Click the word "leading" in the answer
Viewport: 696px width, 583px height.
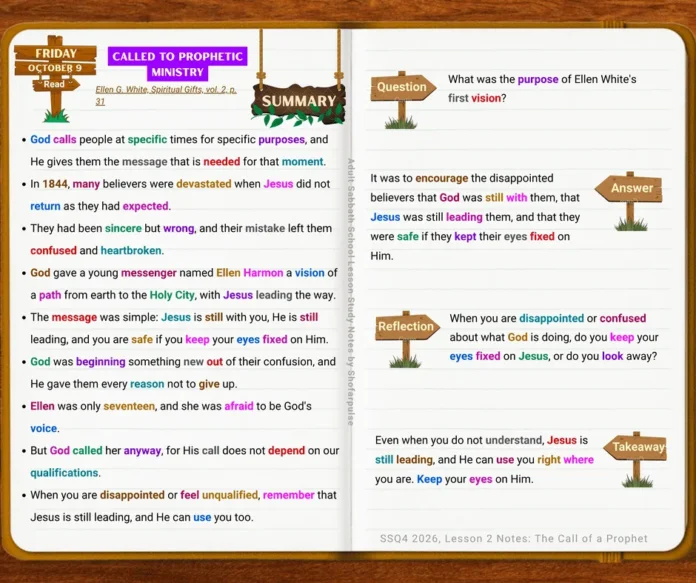pyautogui.click(x=464, y=217)
